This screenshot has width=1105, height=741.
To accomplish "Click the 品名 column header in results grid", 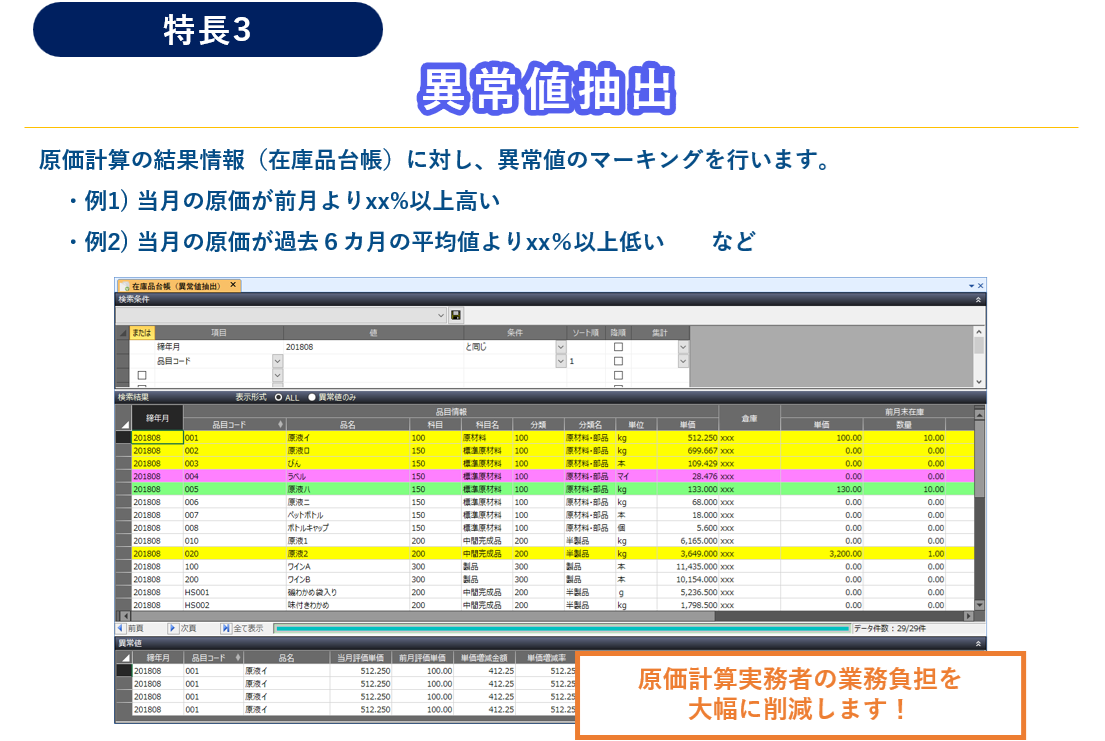I will pyautogui.click(x=348, y=424).
